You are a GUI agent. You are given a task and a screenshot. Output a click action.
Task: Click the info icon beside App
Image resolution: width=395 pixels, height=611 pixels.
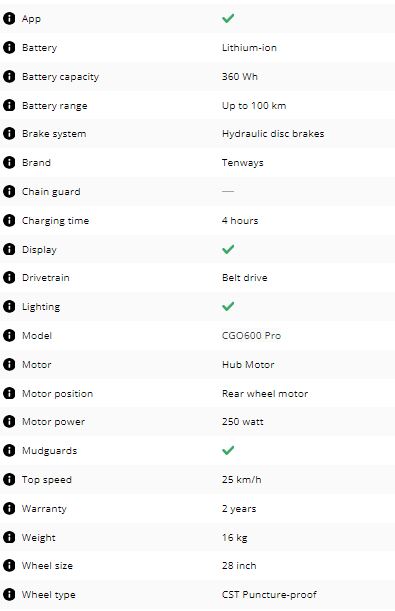click(9, 18)
